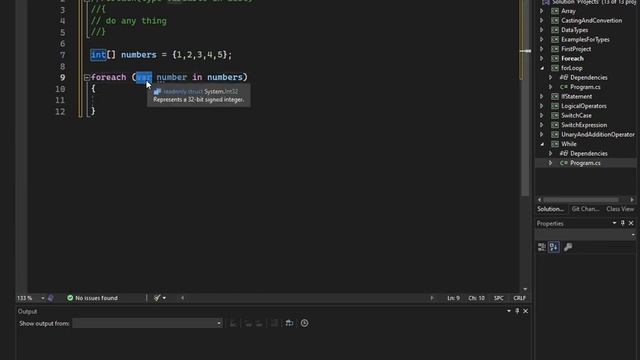This screenshot has height=360, width=640.
Task: Click the Output timestamps clock icon
Action: (304, 323)
